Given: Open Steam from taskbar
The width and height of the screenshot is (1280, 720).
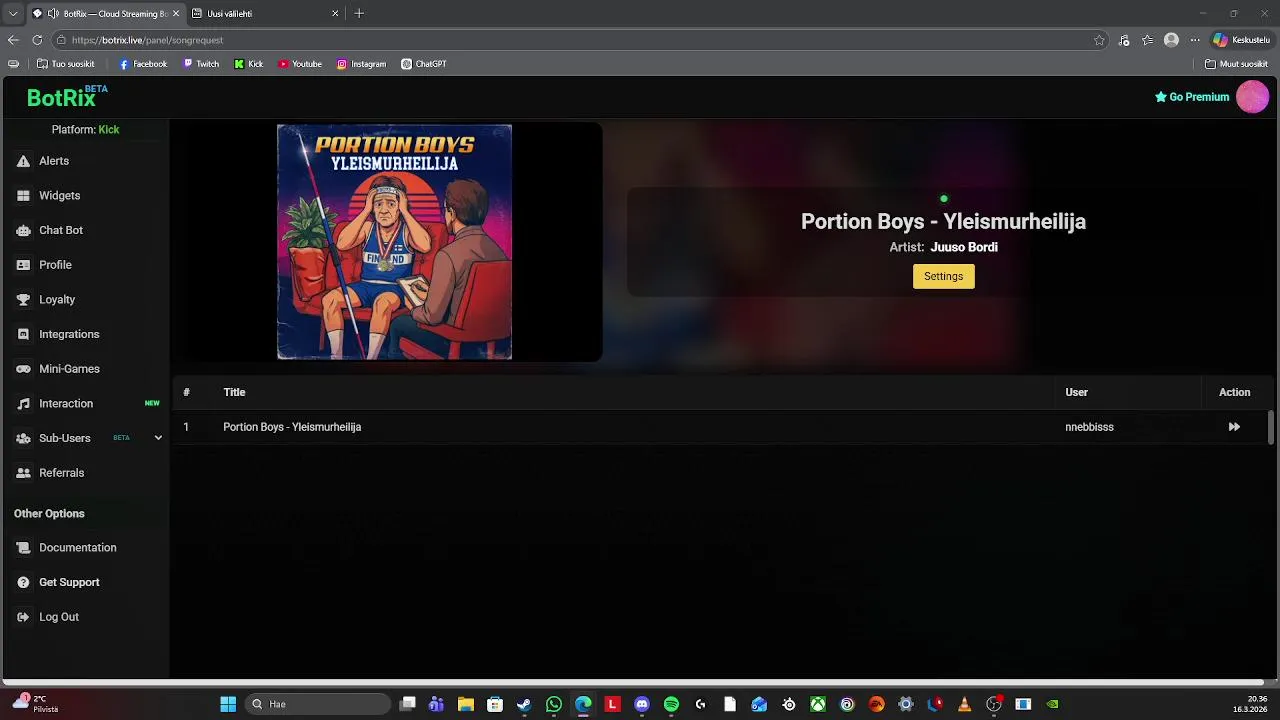Looking at the screenshot, I should (x=524, y=704).
